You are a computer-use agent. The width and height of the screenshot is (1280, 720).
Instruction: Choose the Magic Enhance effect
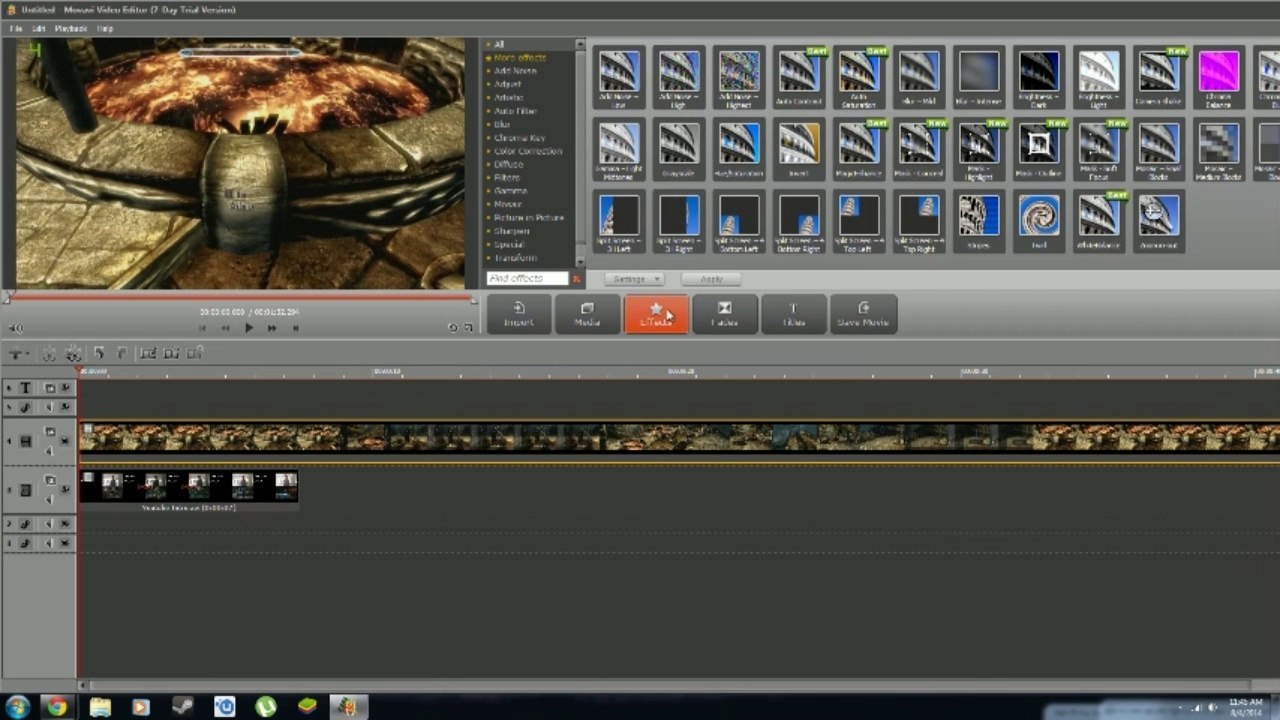(859, 149)
